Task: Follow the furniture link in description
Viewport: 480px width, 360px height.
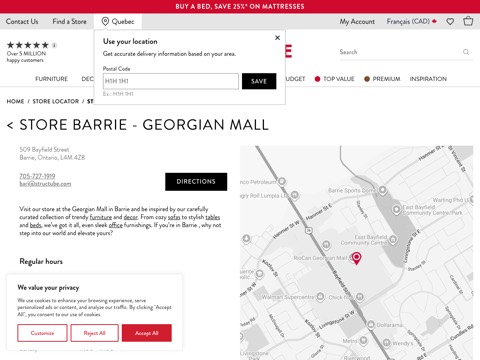Action: pos(101,217)
